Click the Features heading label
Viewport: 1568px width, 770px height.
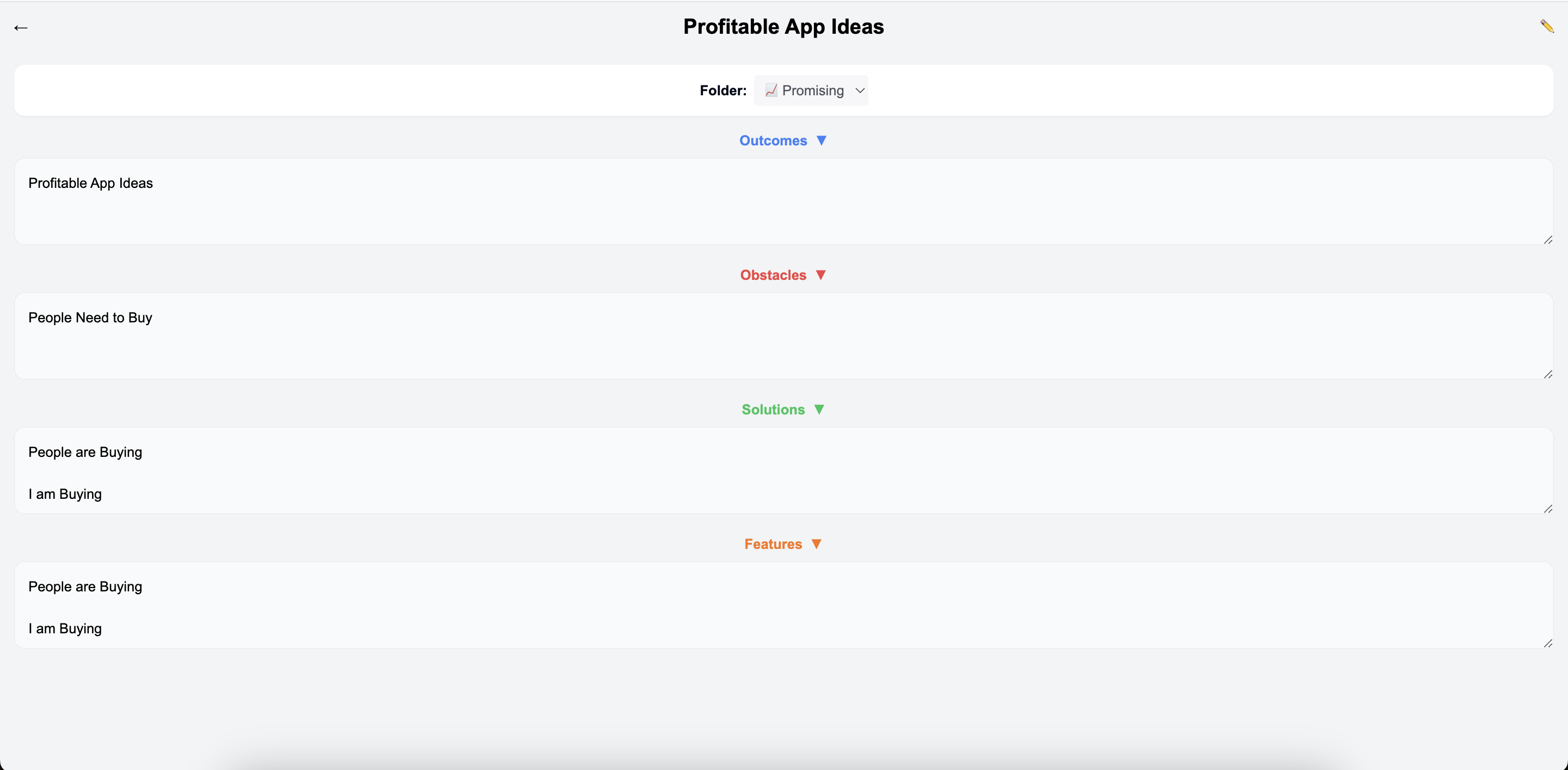(773, 543)
